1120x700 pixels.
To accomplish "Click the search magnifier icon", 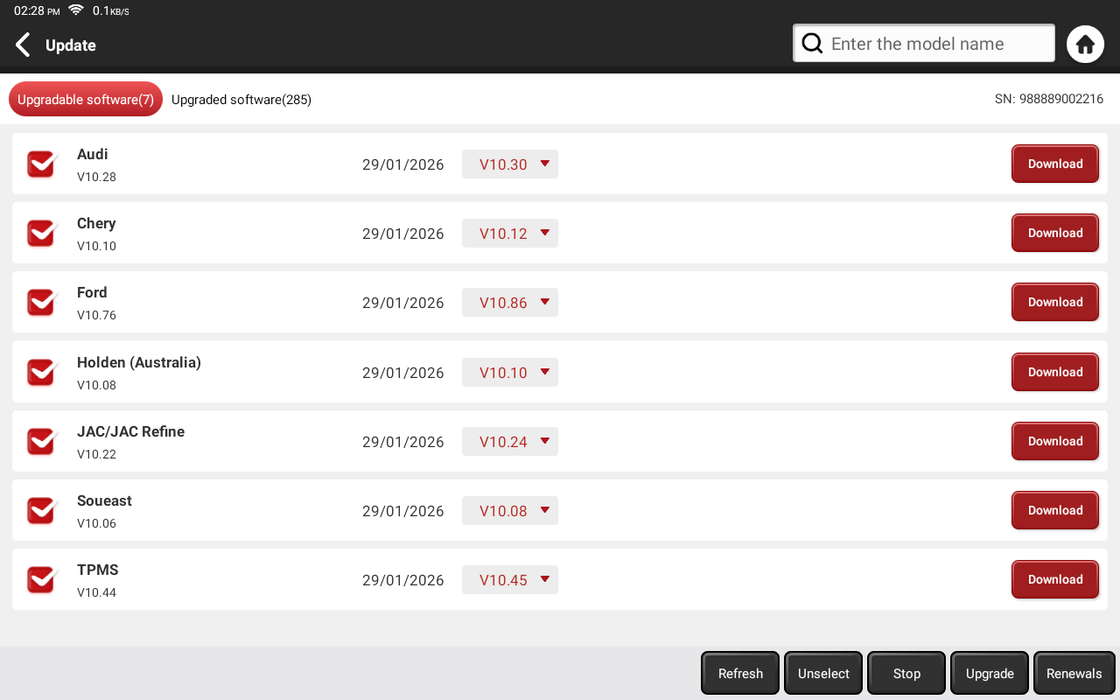I will (x=813, y=44).
